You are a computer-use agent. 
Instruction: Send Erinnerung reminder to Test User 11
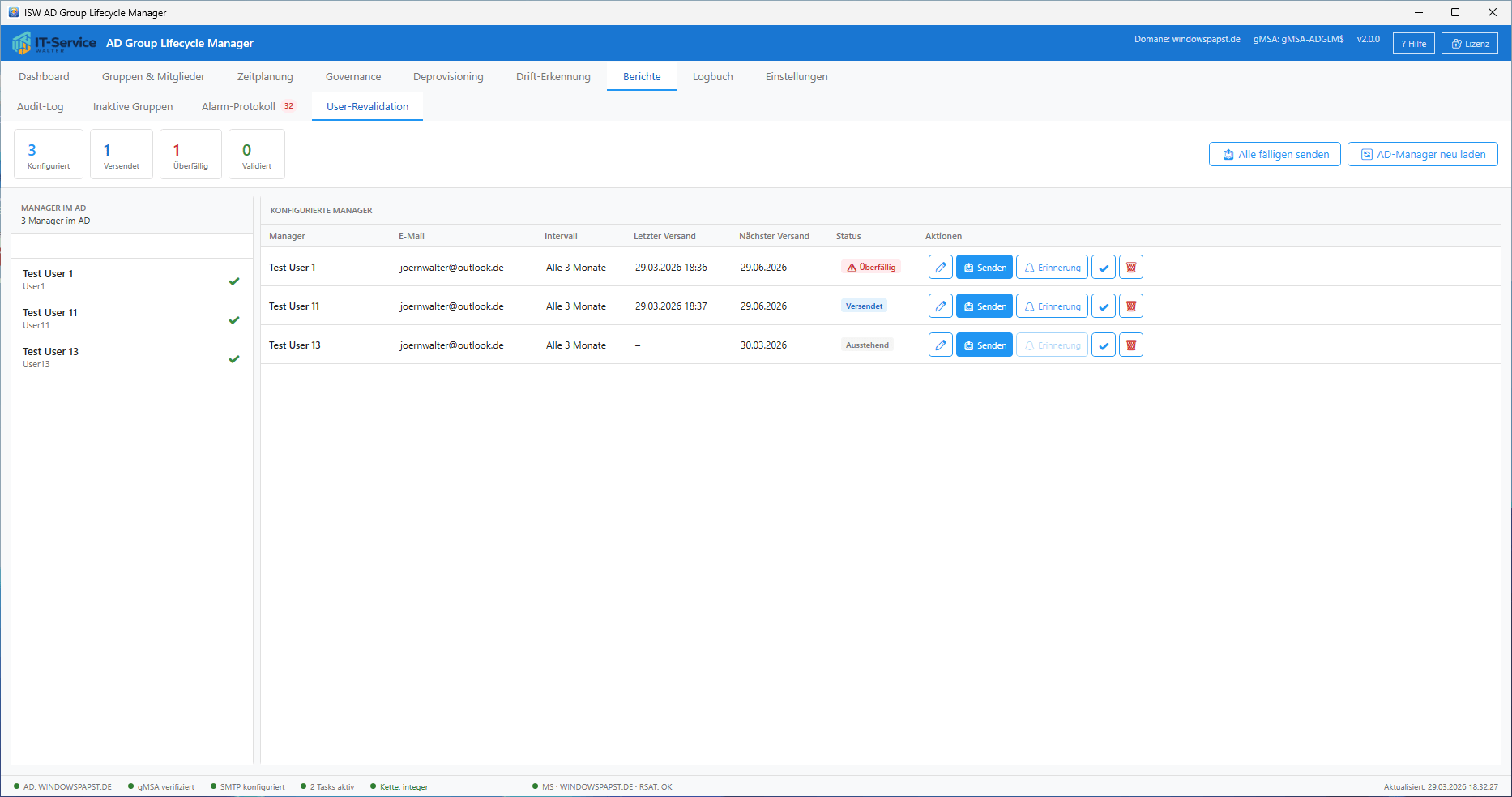point(1052,306)
